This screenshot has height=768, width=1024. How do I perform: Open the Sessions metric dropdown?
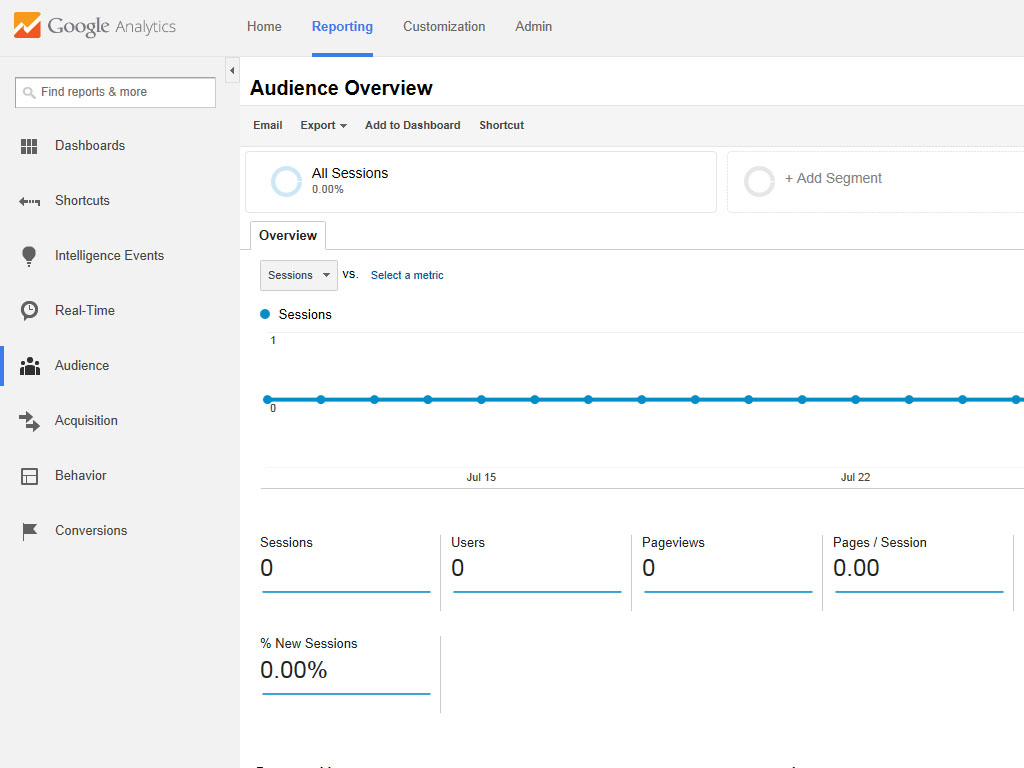tap(298, 276)
